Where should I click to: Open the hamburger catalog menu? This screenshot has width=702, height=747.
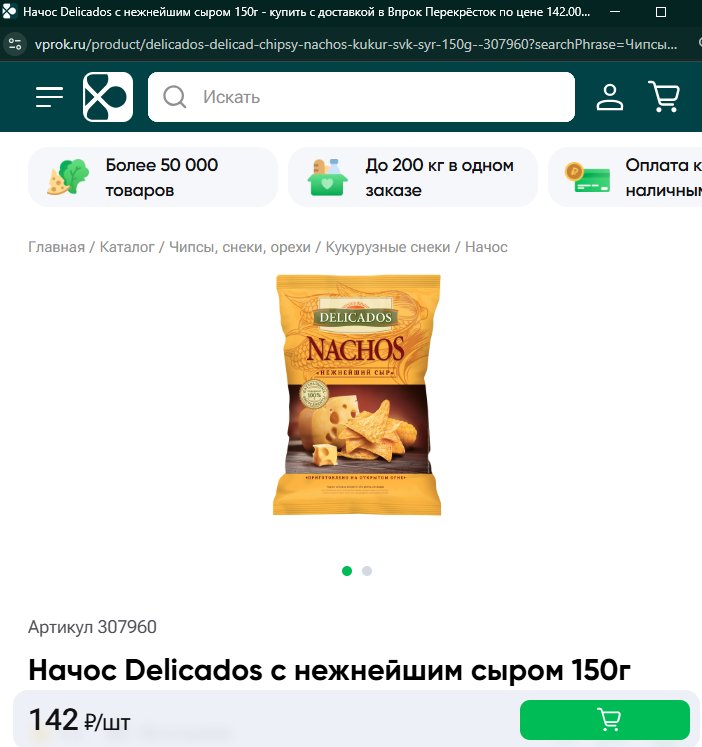(50, 97)
